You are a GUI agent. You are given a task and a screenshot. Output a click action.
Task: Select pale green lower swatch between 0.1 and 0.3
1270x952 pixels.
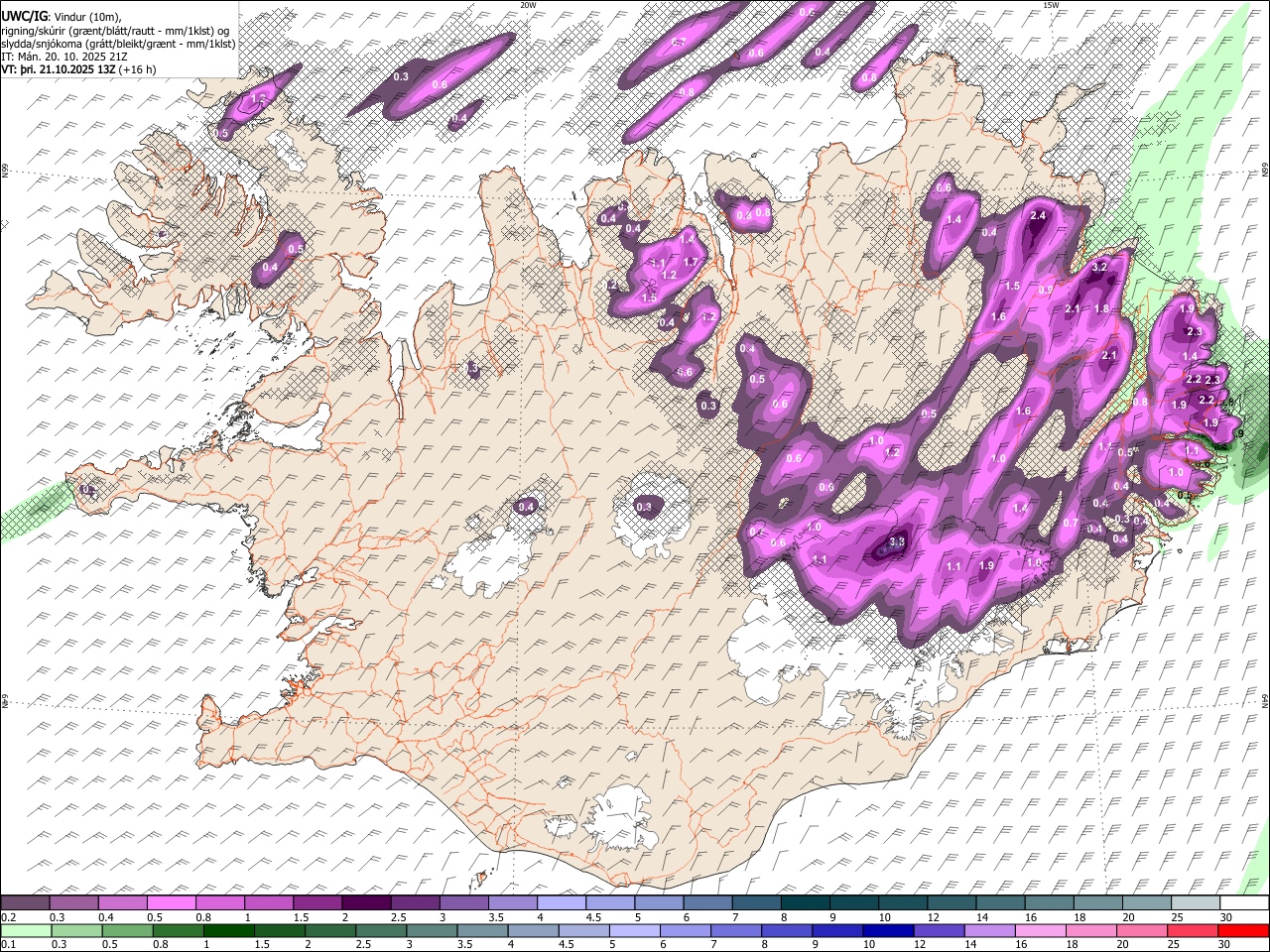coord(27,930)
